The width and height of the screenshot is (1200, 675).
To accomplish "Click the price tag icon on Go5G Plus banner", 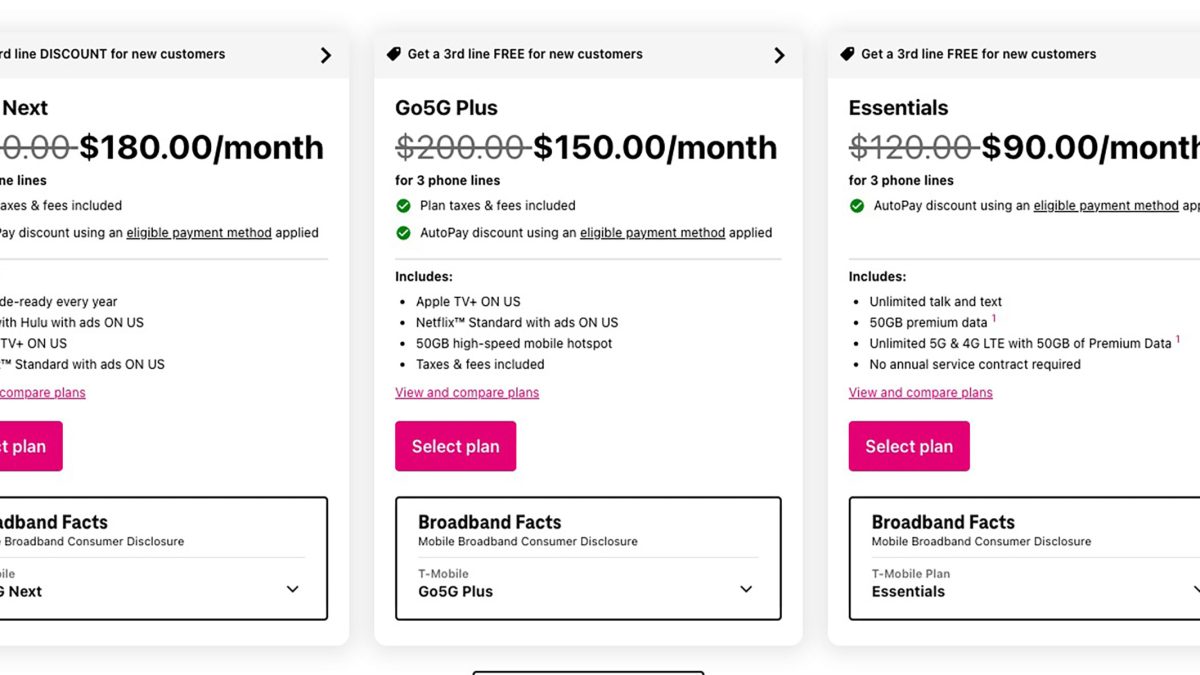I will 394,54.
